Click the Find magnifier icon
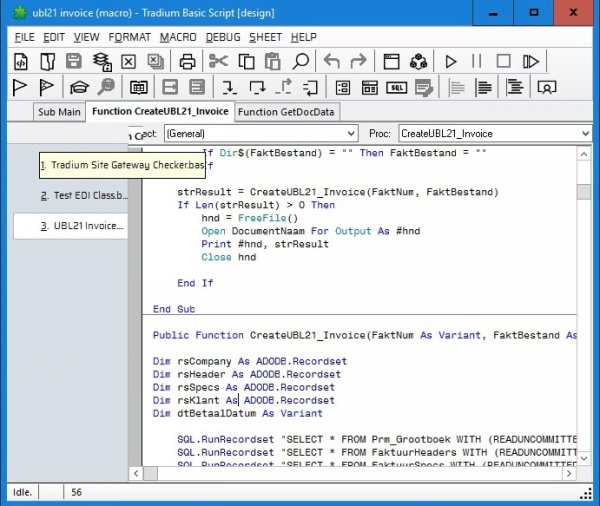Viewport: 600px width, 506px height. (300, 61)
